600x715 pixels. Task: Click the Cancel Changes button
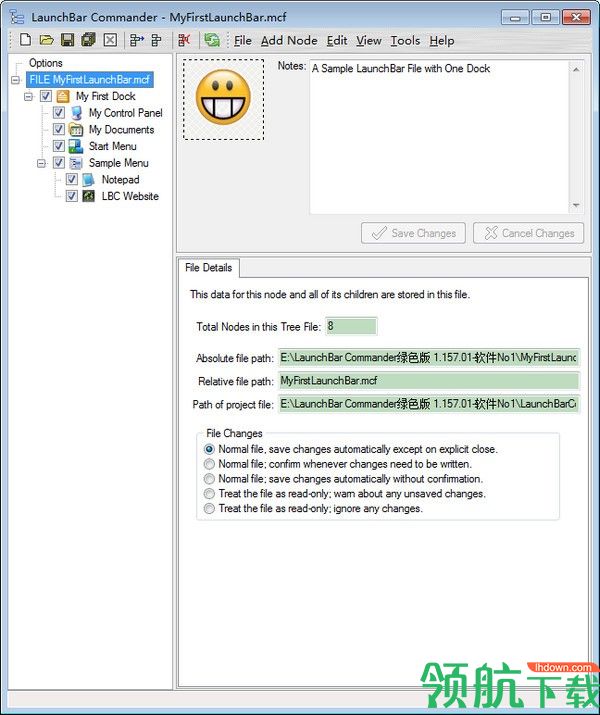coord(528,233)
